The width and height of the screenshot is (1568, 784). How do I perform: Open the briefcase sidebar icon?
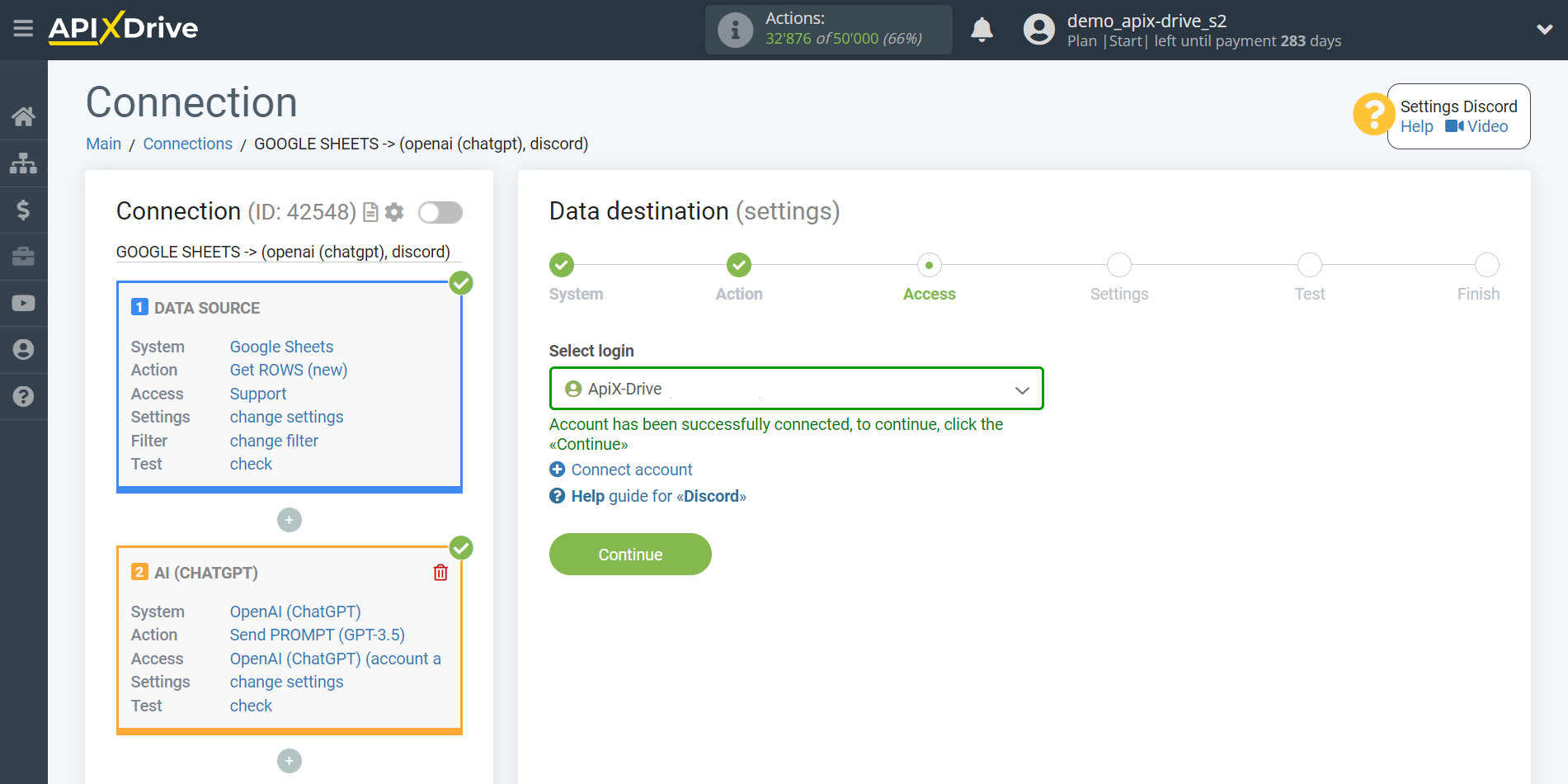(23, 257)
